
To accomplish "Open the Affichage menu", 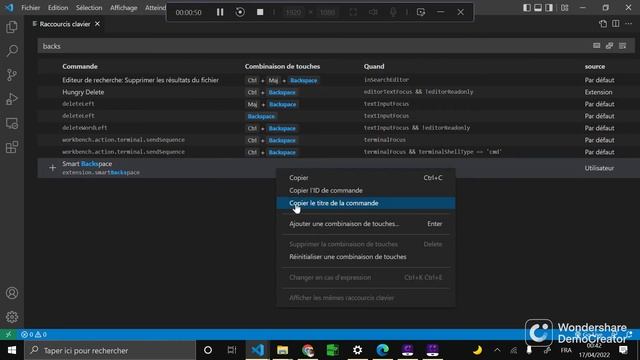I will 124,8.
